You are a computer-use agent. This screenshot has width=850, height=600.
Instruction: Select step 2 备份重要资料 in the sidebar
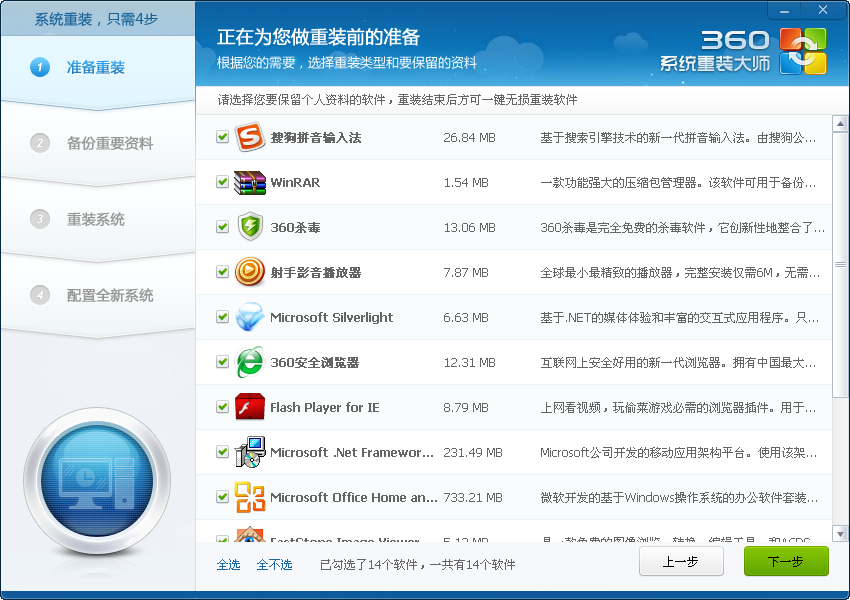pos(110,143)
